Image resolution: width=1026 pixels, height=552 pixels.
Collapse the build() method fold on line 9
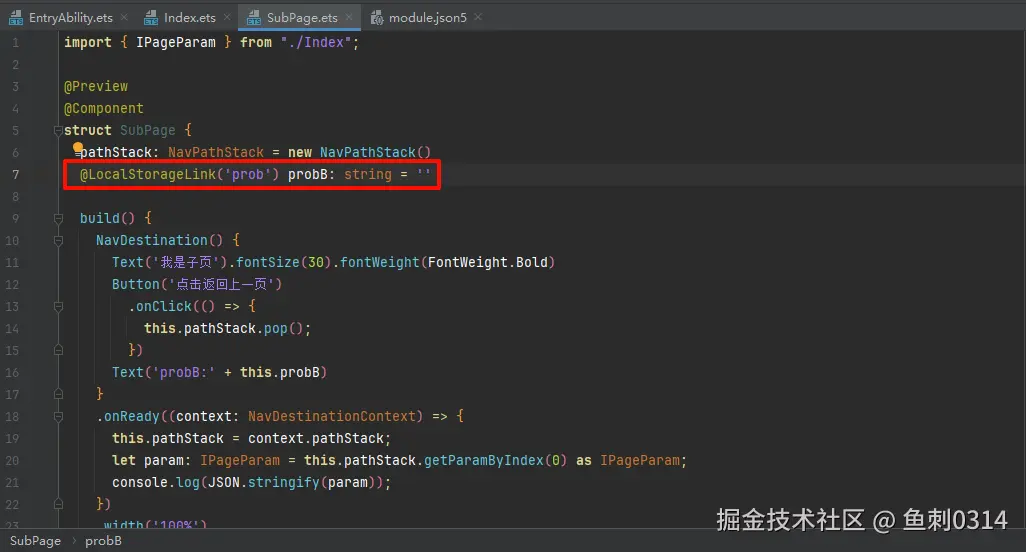pos(58,218)
